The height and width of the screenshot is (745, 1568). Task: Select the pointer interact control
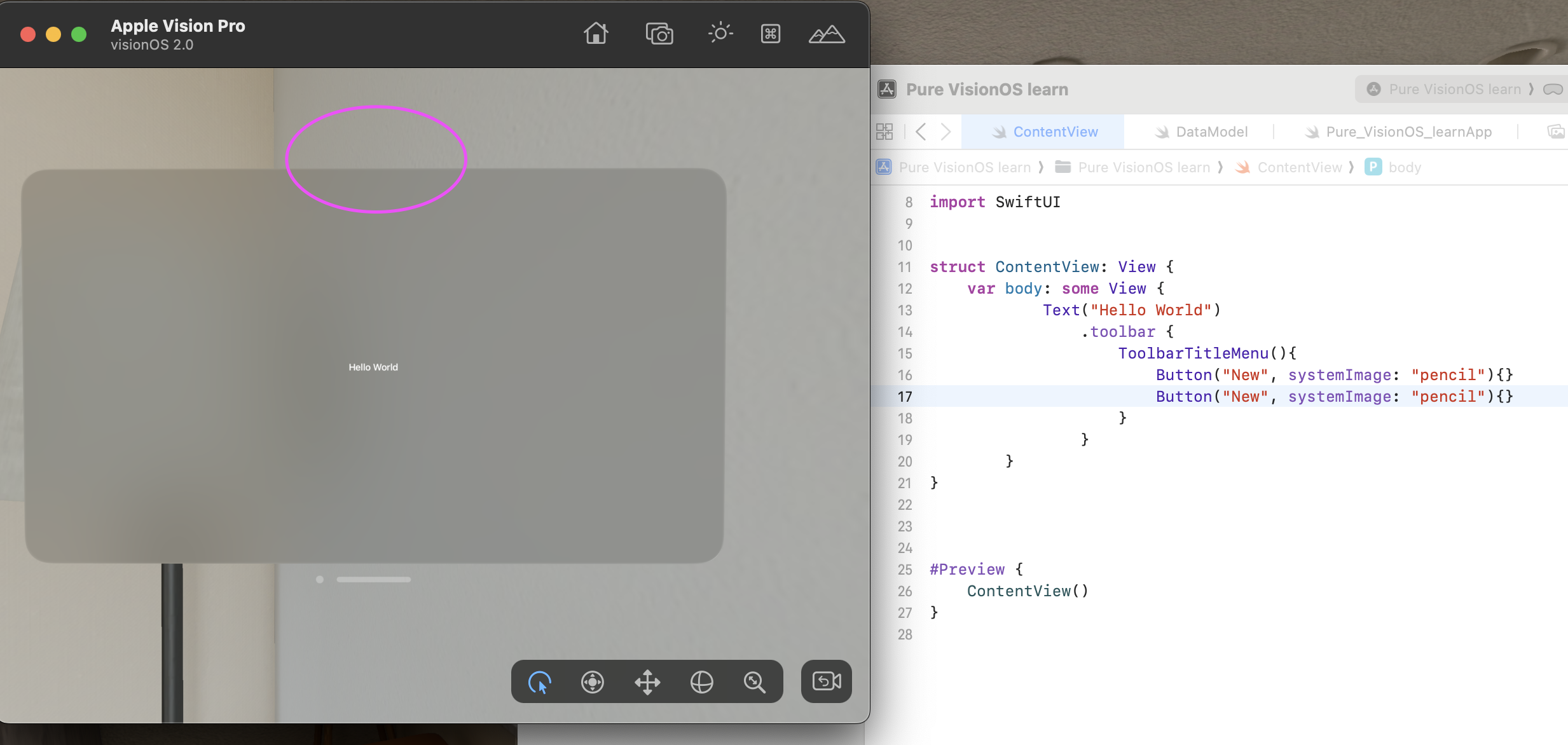pyautogui.click(x=539, y=682)
